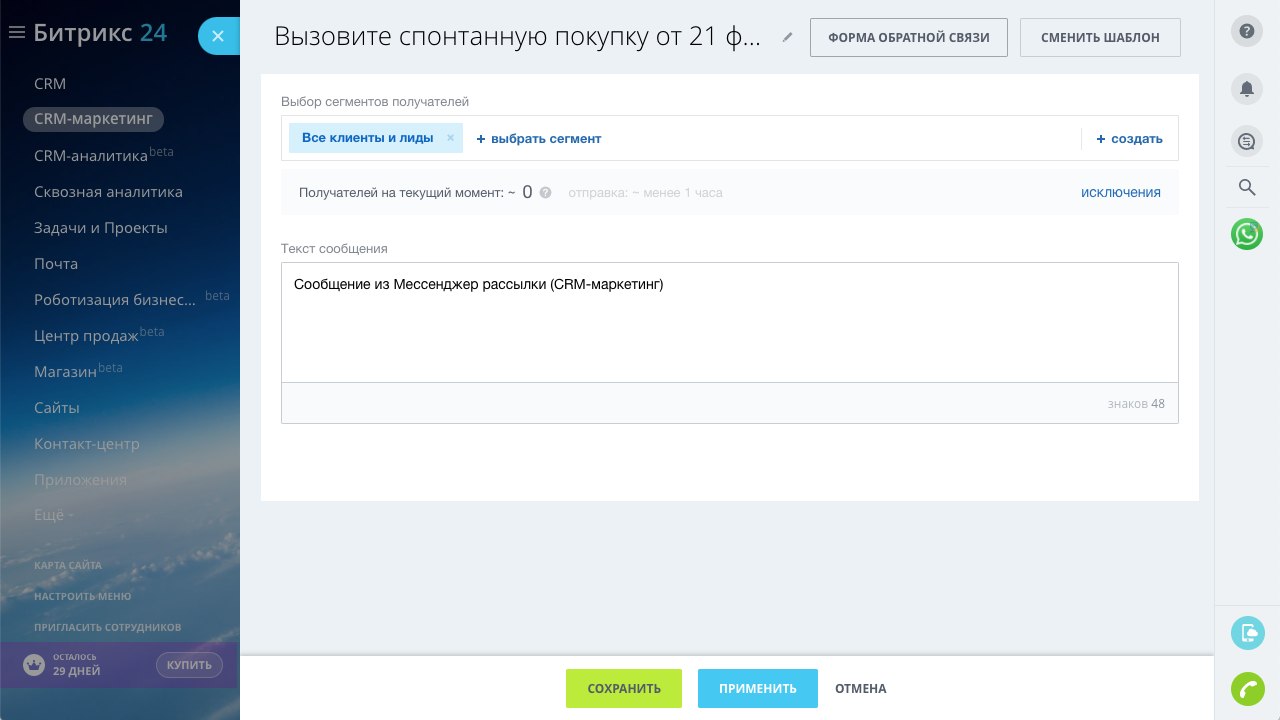Click выбрать сегмент to add a segment
Viewport: 1280px width, 720px height.
[x=539, y=139]
